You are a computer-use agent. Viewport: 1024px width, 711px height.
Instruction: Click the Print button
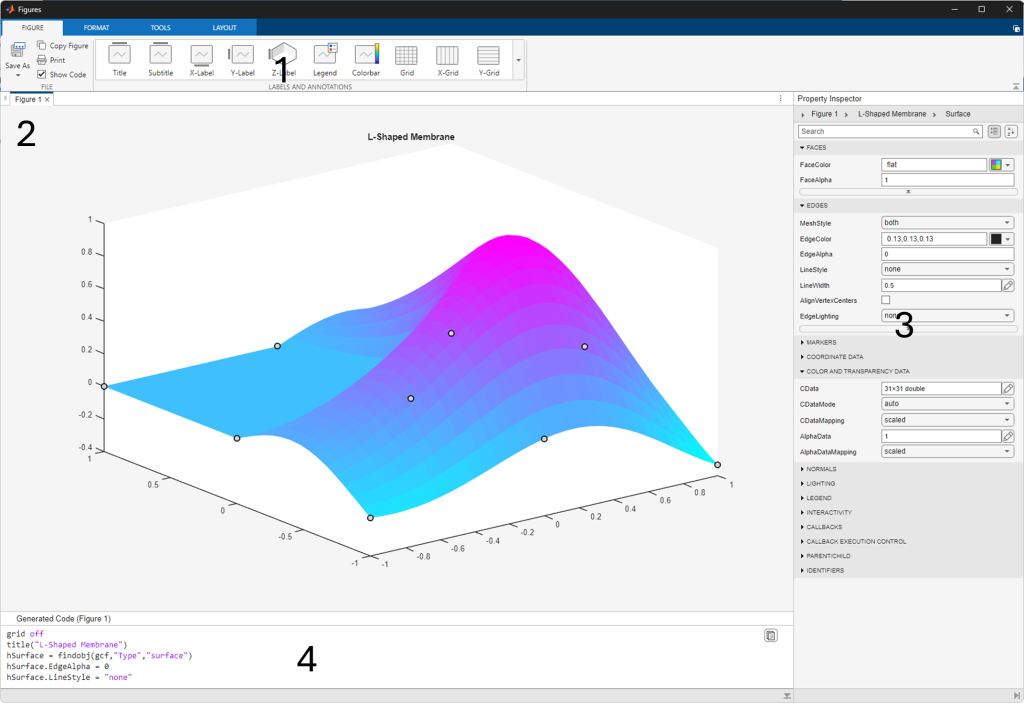click(51, 60)
